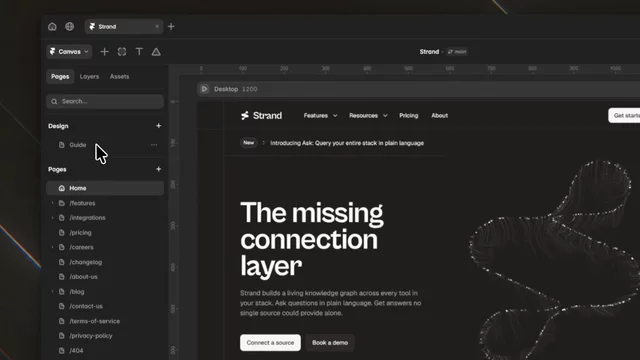This screenshot has width=640, height=360.
Task: Open the Guide page options ellipsis
Action: [x=154, y=145]
